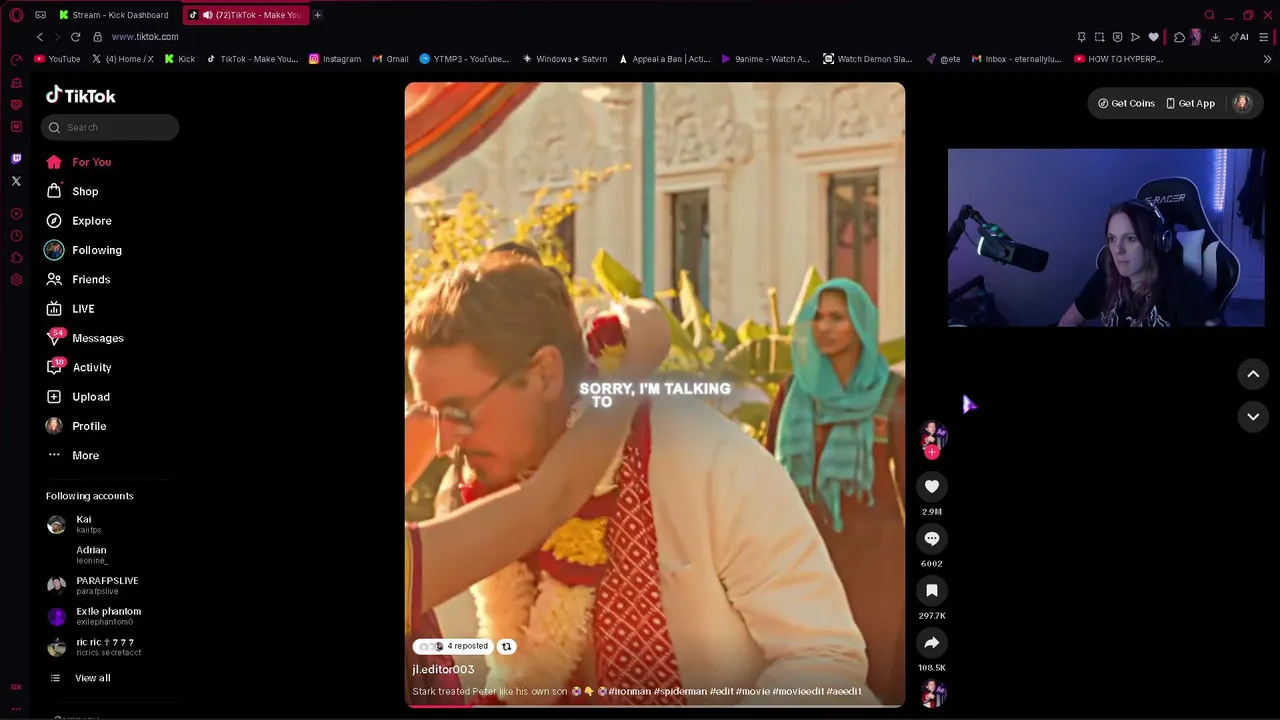Switch to Stream - Kick Dashboard tab
Screen dimensions: 1280x720
point(113,15)
